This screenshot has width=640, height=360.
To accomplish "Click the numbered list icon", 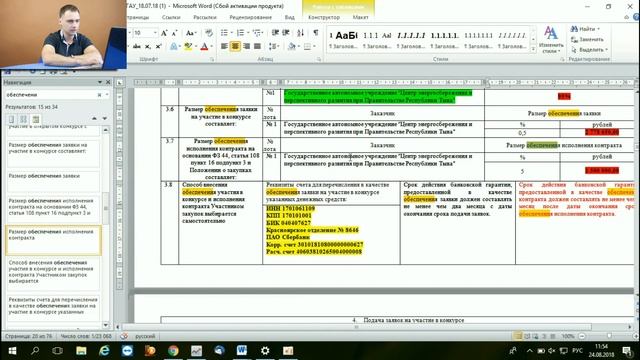I will pyautogui.click(x=240, y=33).
